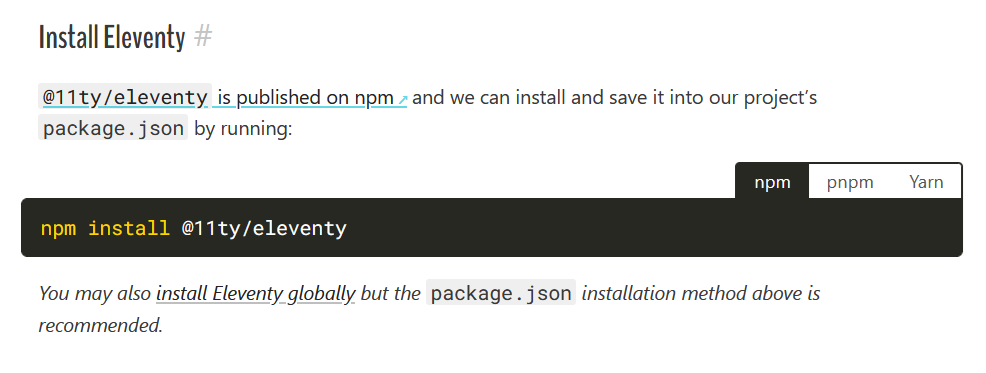
Task: Click package.json code in the italic note
Action: (501, 292)
